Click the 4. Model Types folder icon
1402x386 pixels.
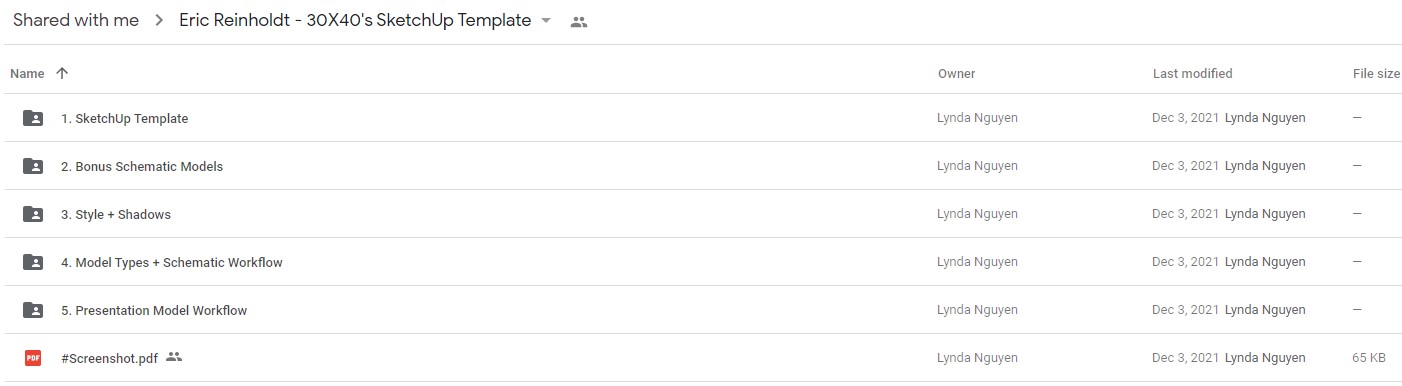click(33, 262)
